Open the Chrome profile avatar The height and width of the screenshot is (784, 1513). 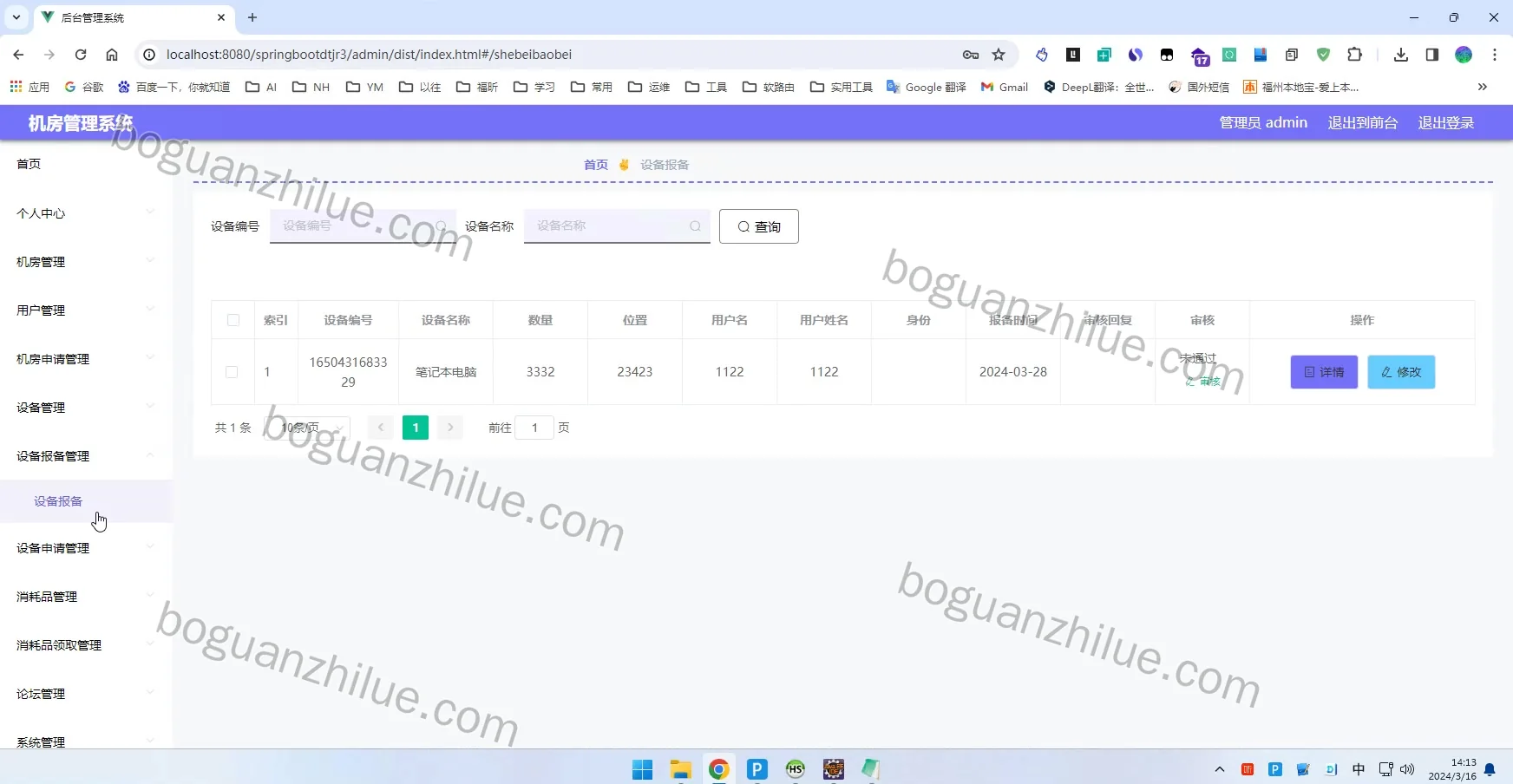tap(1464, 55)
